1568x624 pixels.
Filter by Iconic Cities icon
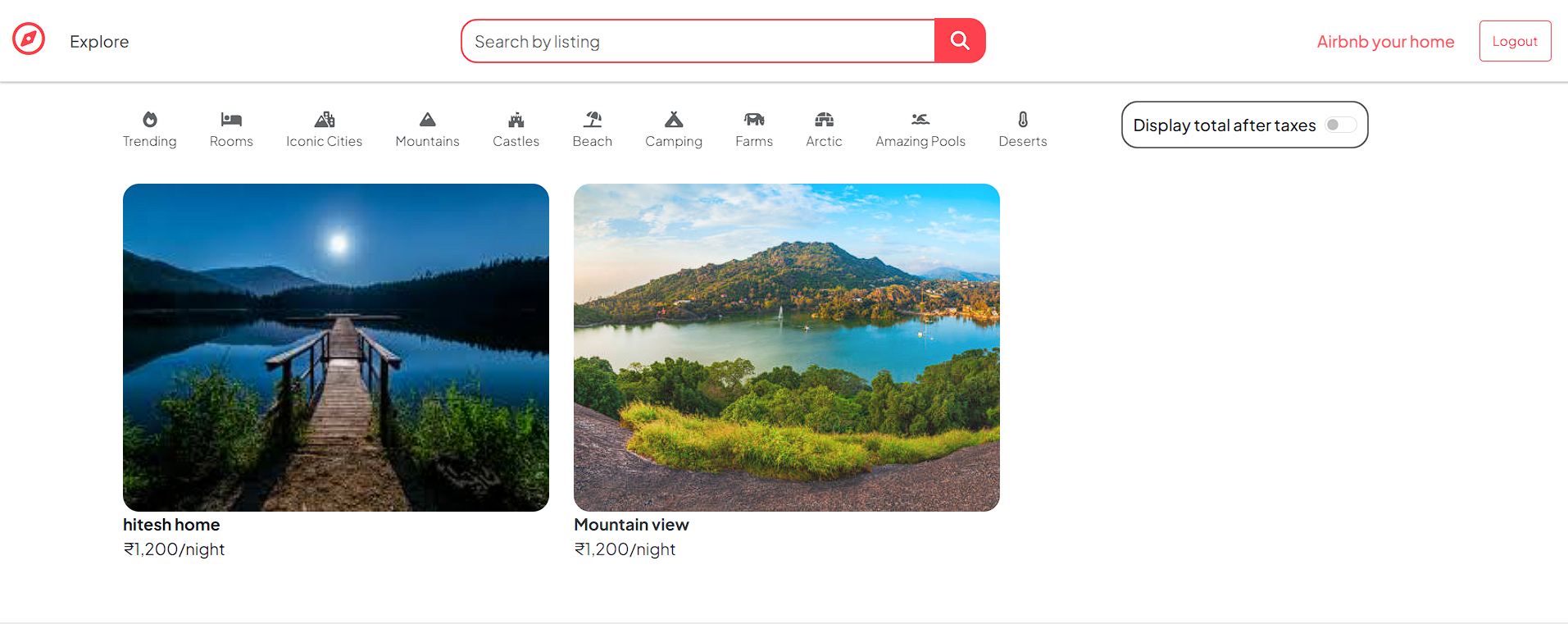coord(325,120)
